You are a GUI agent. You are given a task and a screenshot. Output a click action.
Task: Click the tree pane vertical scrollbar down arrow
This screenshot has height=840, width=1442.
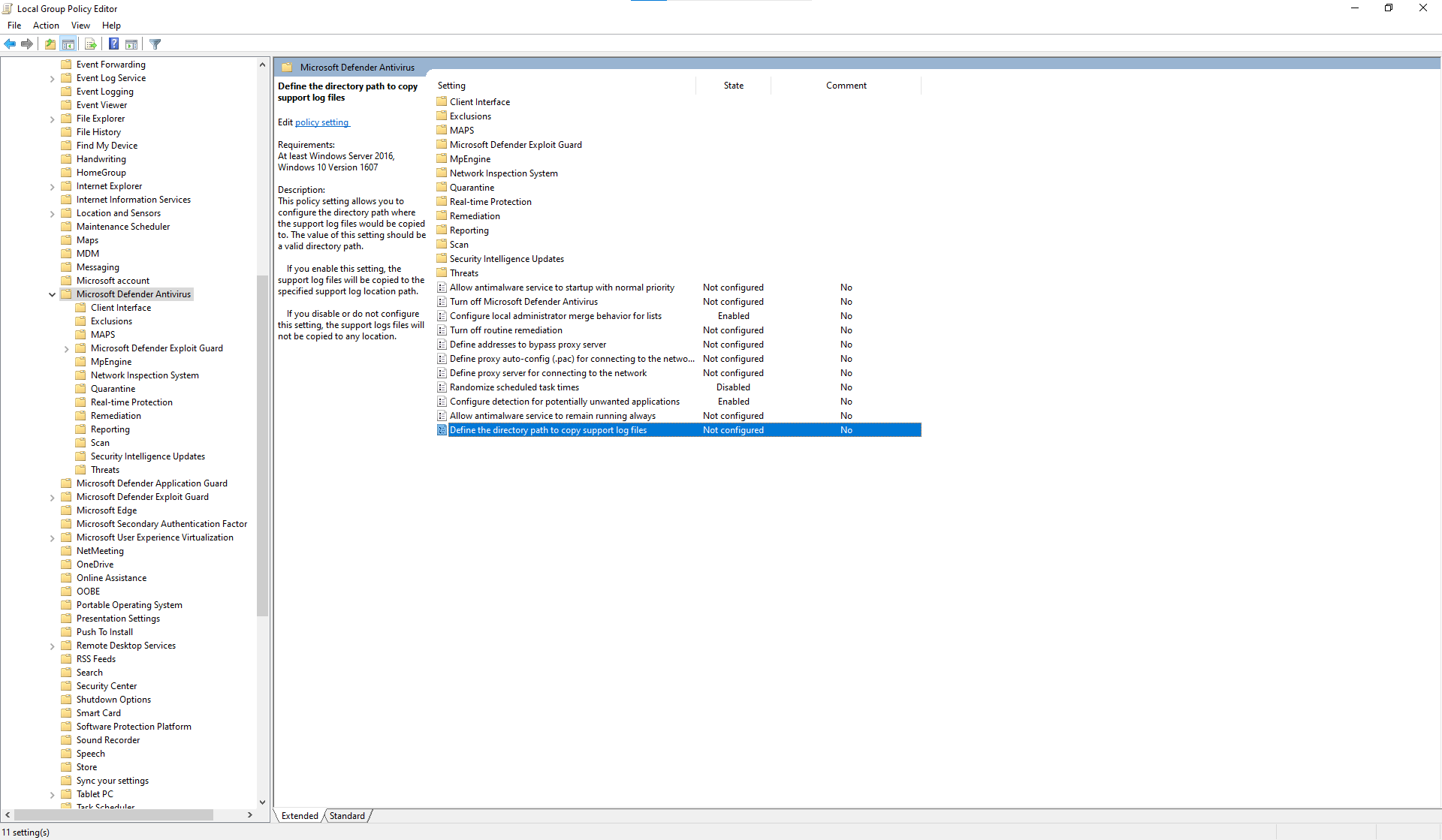[x=262, y=802]
